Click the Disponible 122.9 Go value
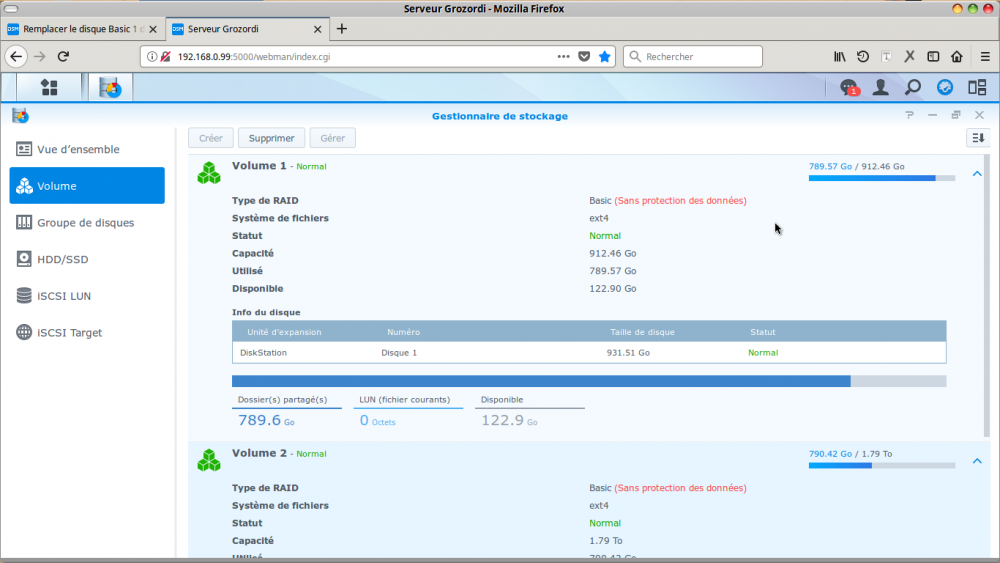Viewport: 1000px width, 563px height. click(509, 420)
